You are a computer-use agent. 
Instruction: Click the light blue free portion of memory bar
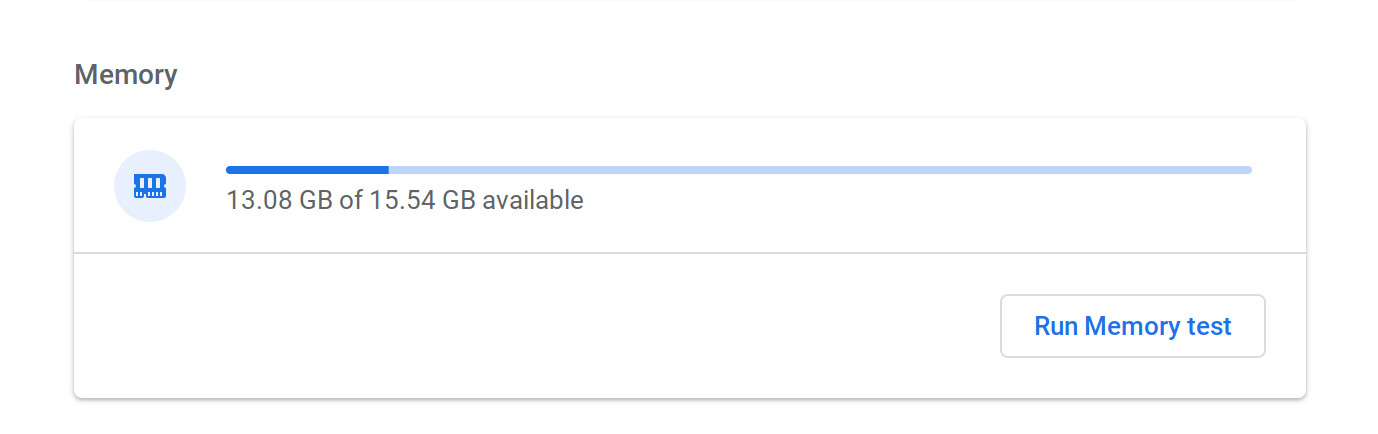(x=820, y=170)
